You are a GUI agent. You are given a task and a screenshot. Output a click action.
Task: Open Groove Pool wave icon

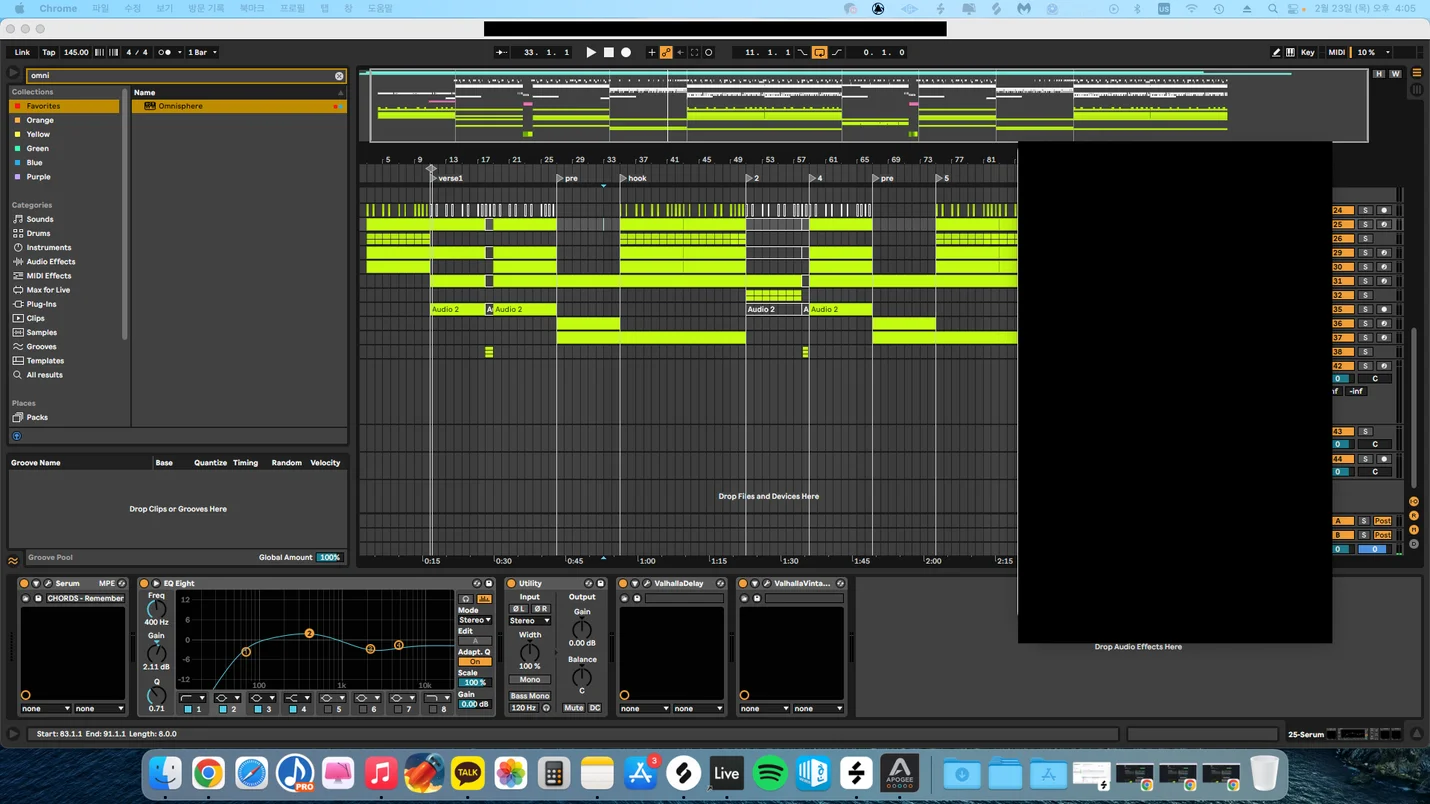pyautogui.click(x=14, y=561)
